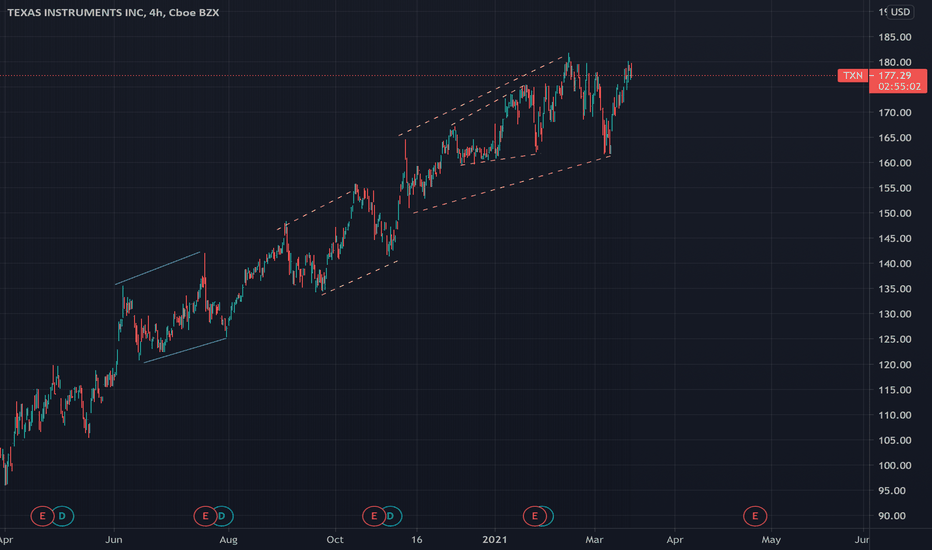Screen dimensions: 932x550
Task: Click the May label on time axis
Action: point(771,540)
